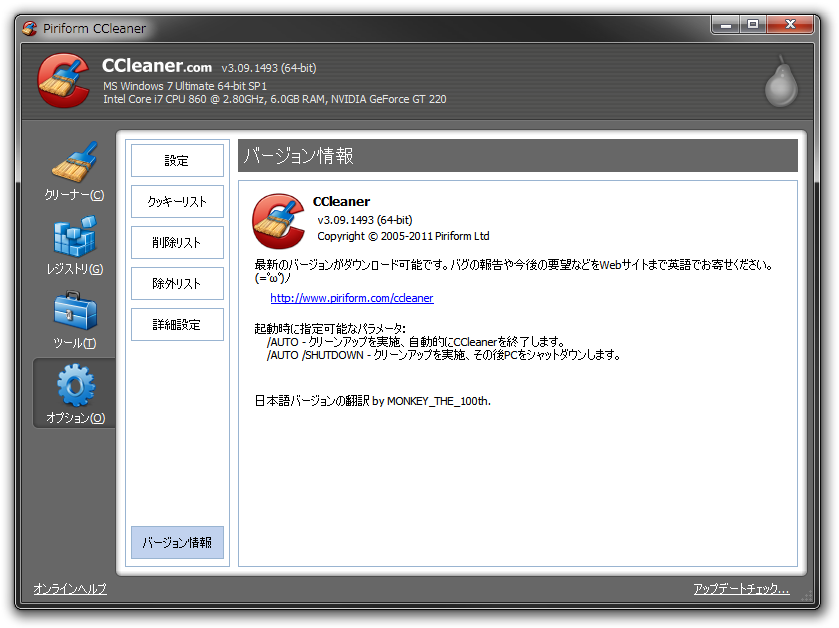
Task: Open the オンラインヘルプ online help link
Action: pyautogui.click(x=70, y=589)
